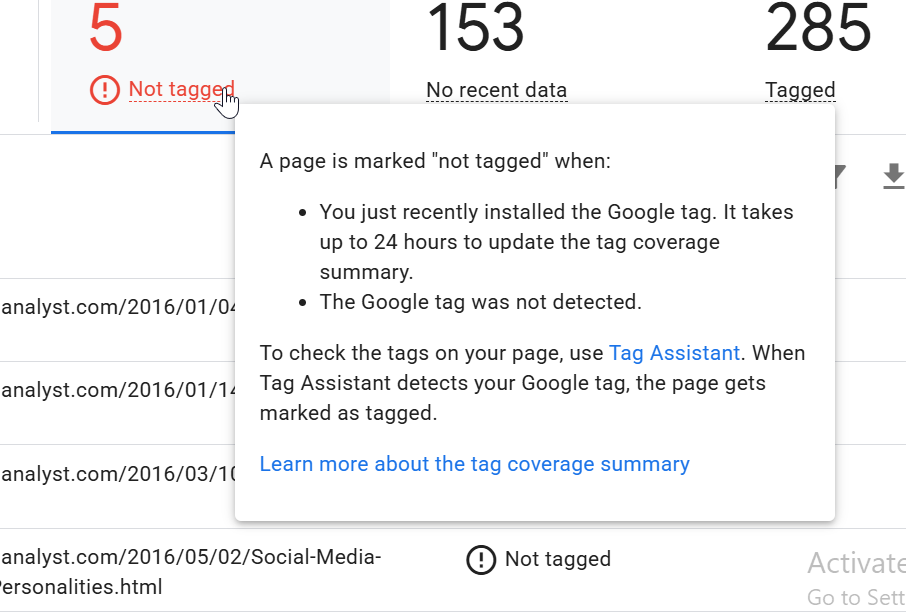
Task: Open Learn more about the tag coverage summary
Action: click(474, 463)
